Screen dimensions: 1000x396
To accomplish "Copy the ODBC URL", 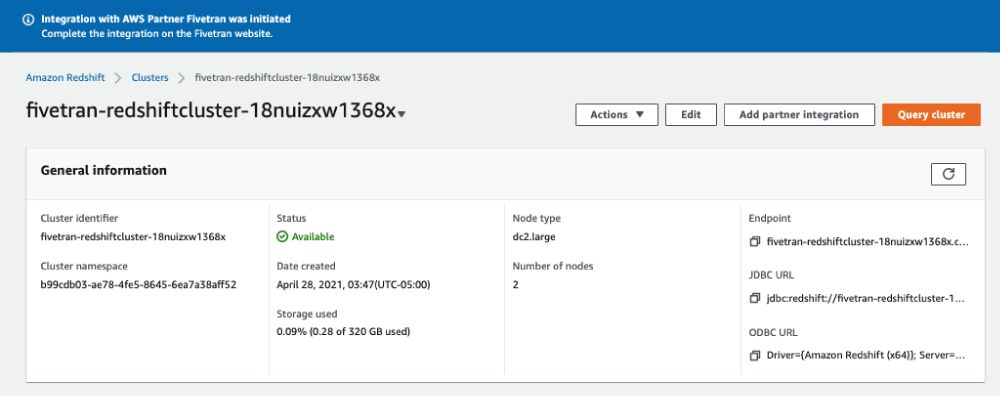I will 755,355.
